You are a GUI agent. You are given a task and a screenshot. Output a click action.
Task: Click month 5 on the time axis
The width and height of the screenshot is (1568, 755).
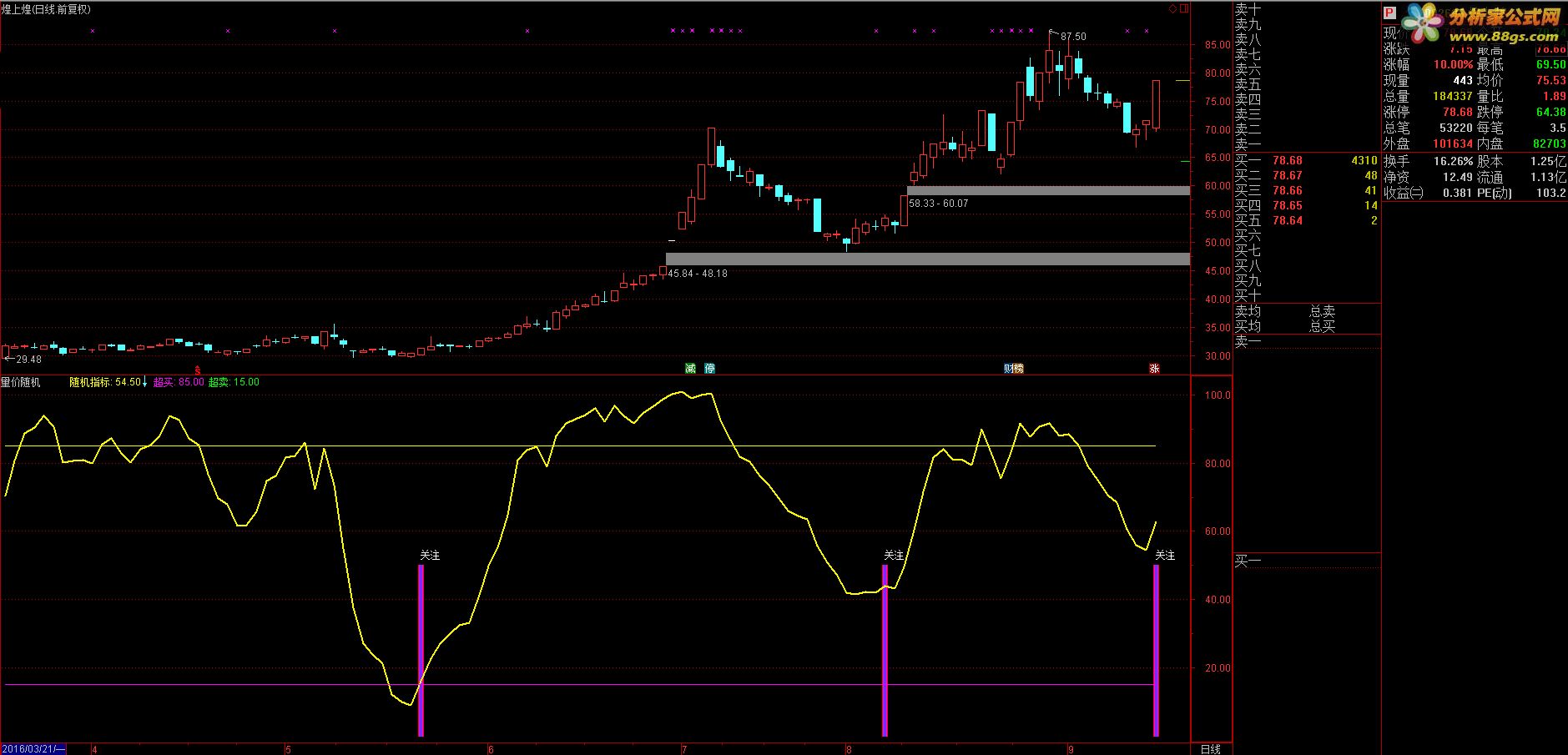pyautogui.click(x=288, y=749)
